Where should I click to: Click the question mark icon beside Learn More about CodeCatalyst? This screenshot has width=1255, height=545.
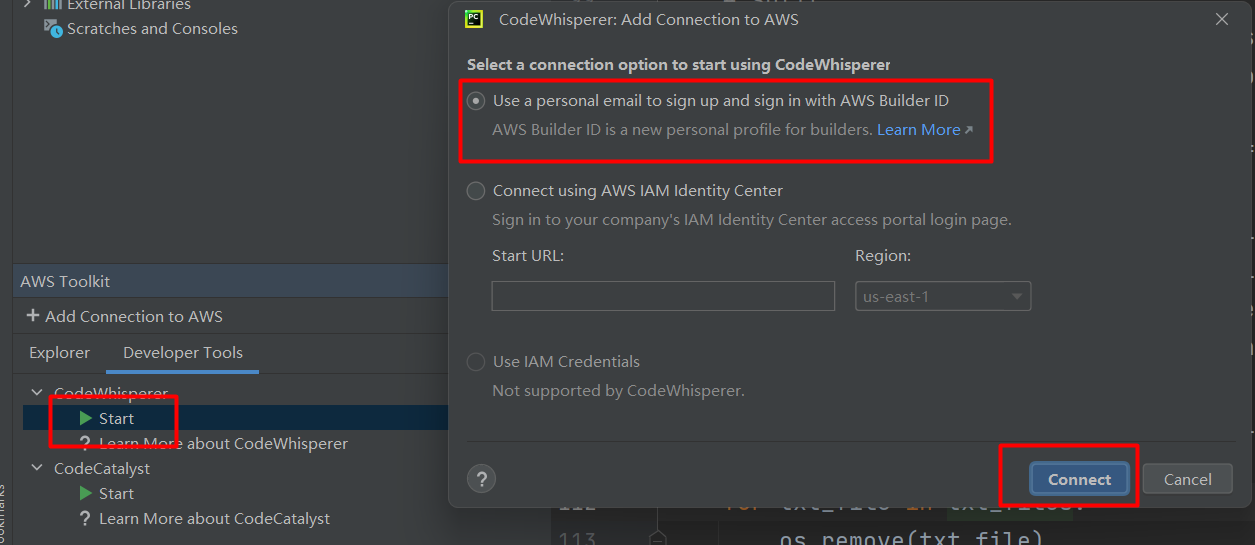coord(86,518)
